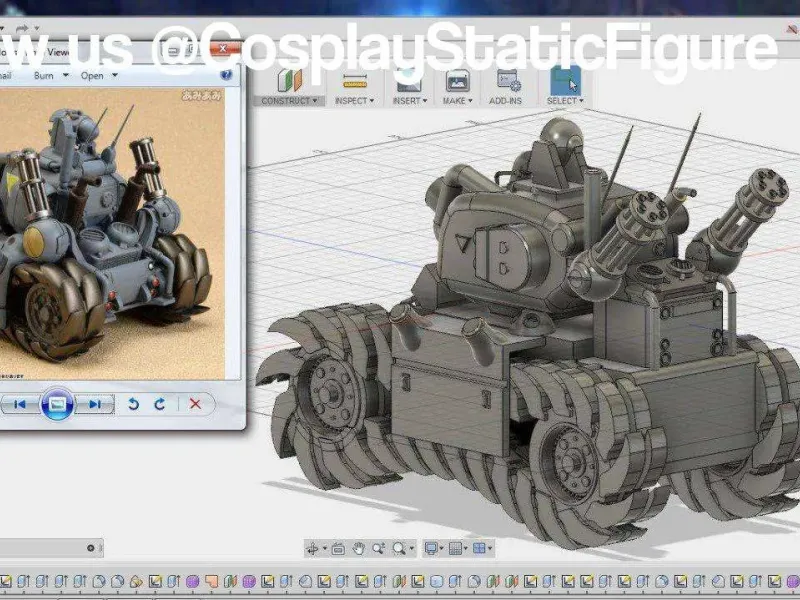Expand the INSERT dropdown label

(x=410, y=101)
